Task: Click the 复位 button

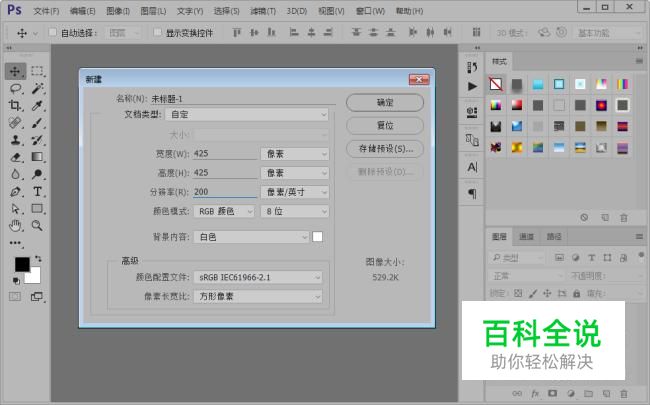Action: [385, 125]
